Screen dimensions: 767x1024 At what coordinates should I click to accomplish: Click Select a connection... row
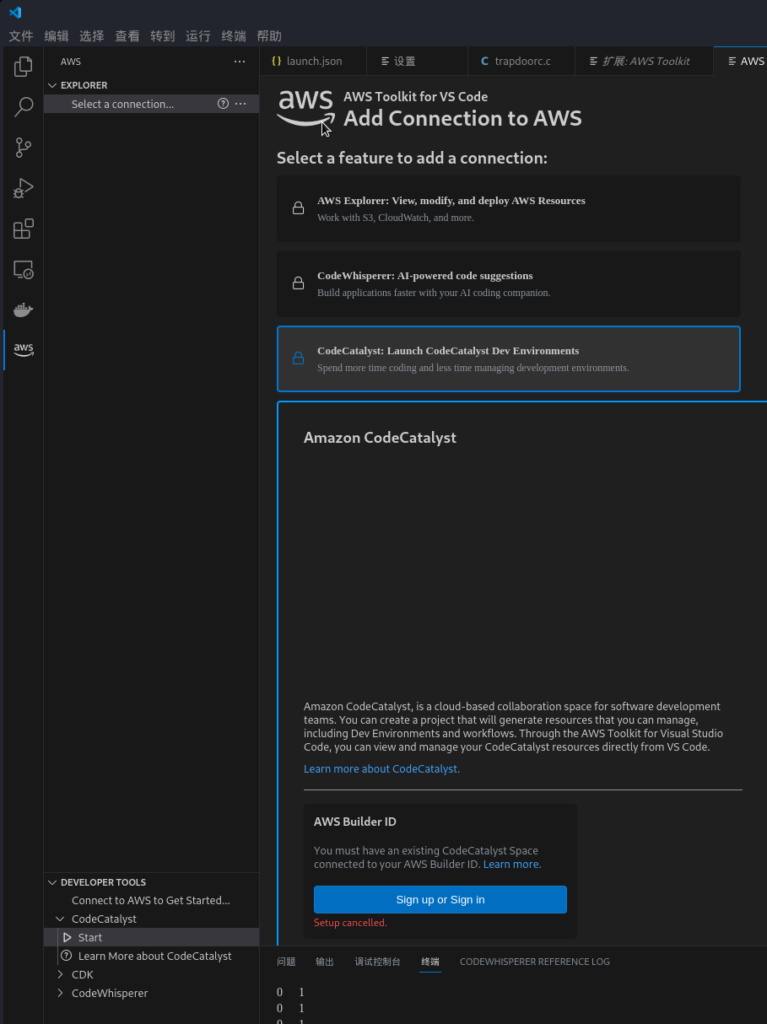click(x=151, y=104)
